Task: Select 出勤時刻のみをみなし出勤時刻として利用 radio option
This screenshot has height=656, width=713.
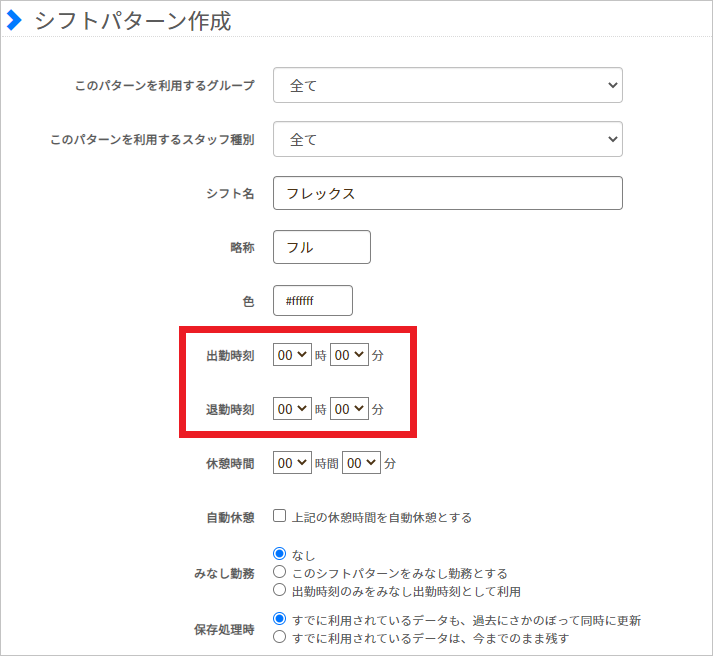Action: tap(280, 591)
